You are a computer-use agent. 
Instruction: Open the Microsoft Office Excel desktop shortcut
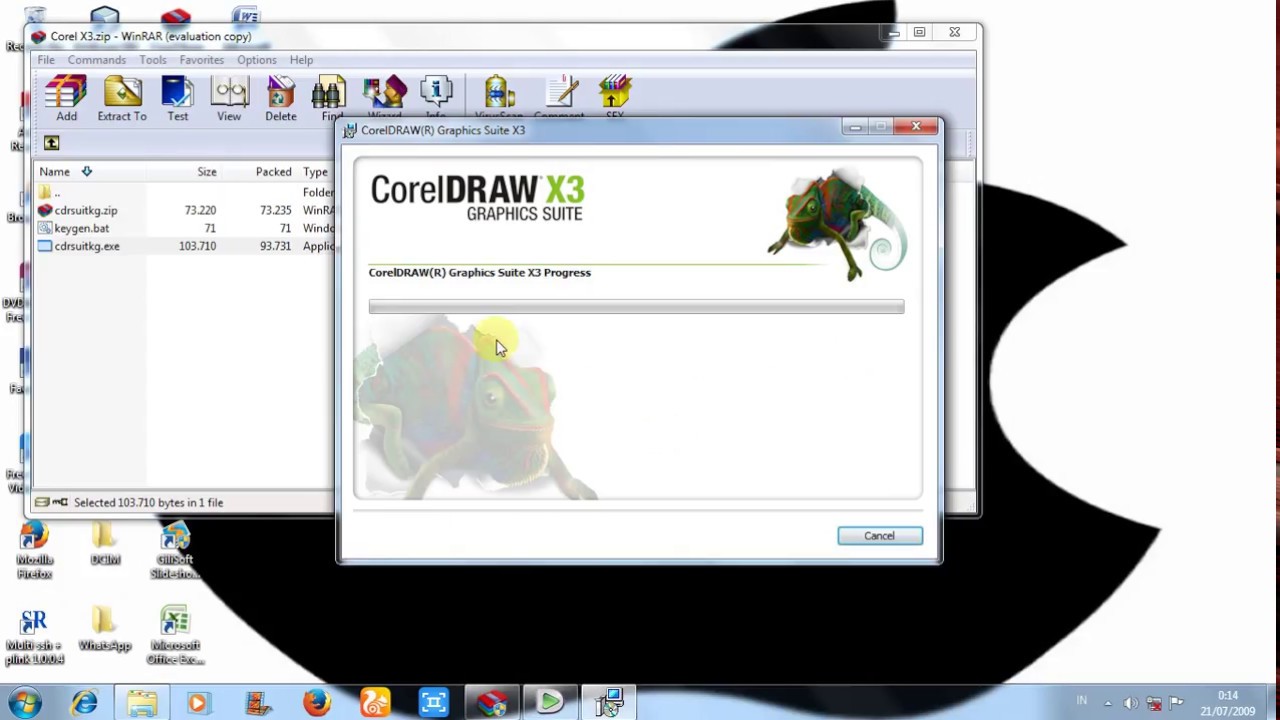click(175, 636)
